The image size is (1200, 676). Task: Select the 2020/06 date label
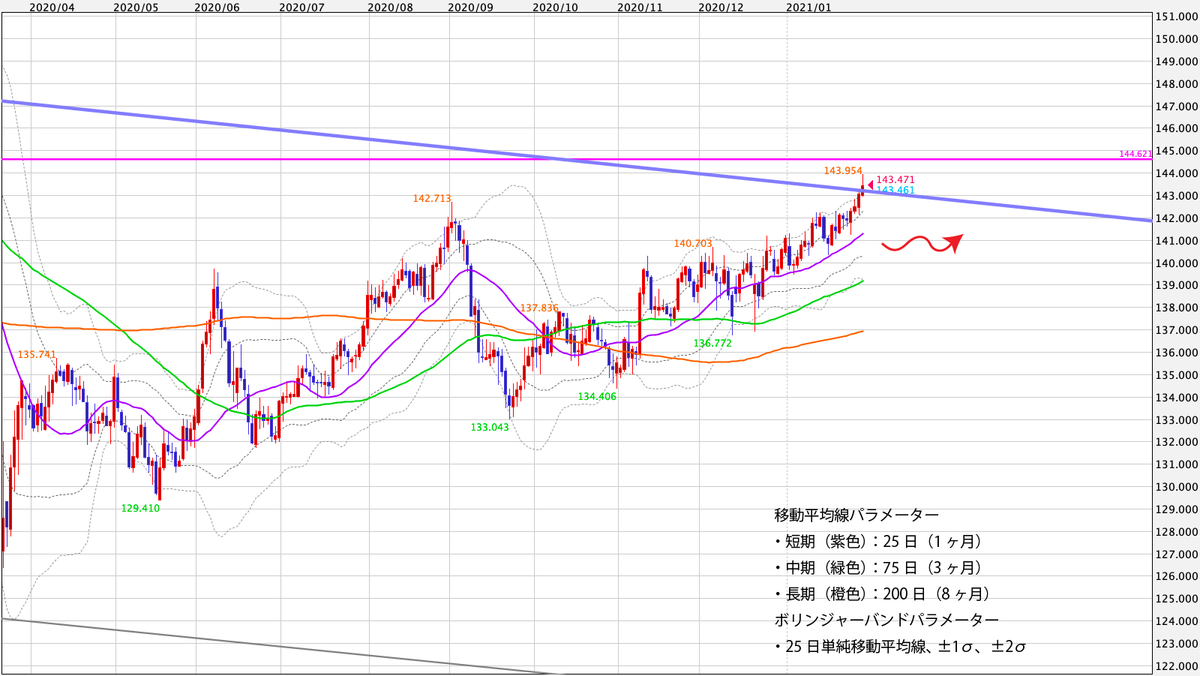click(x=219, y=7)
